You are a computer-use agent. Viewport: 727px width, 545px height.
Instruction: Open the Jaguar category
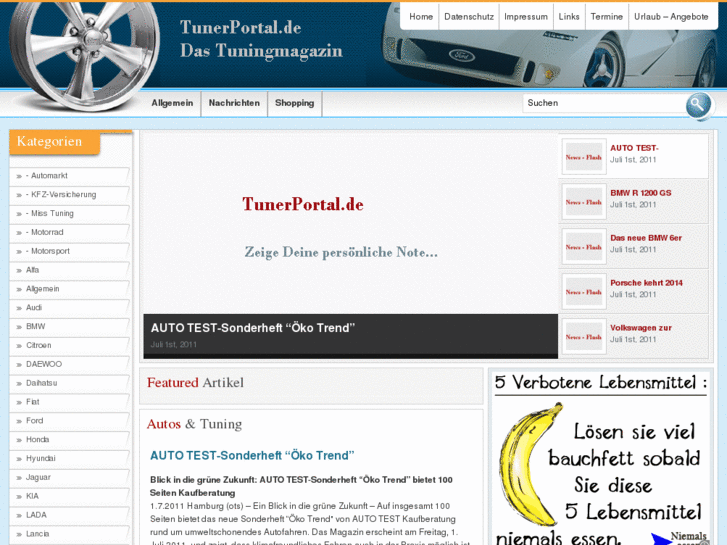coord(38,477)
